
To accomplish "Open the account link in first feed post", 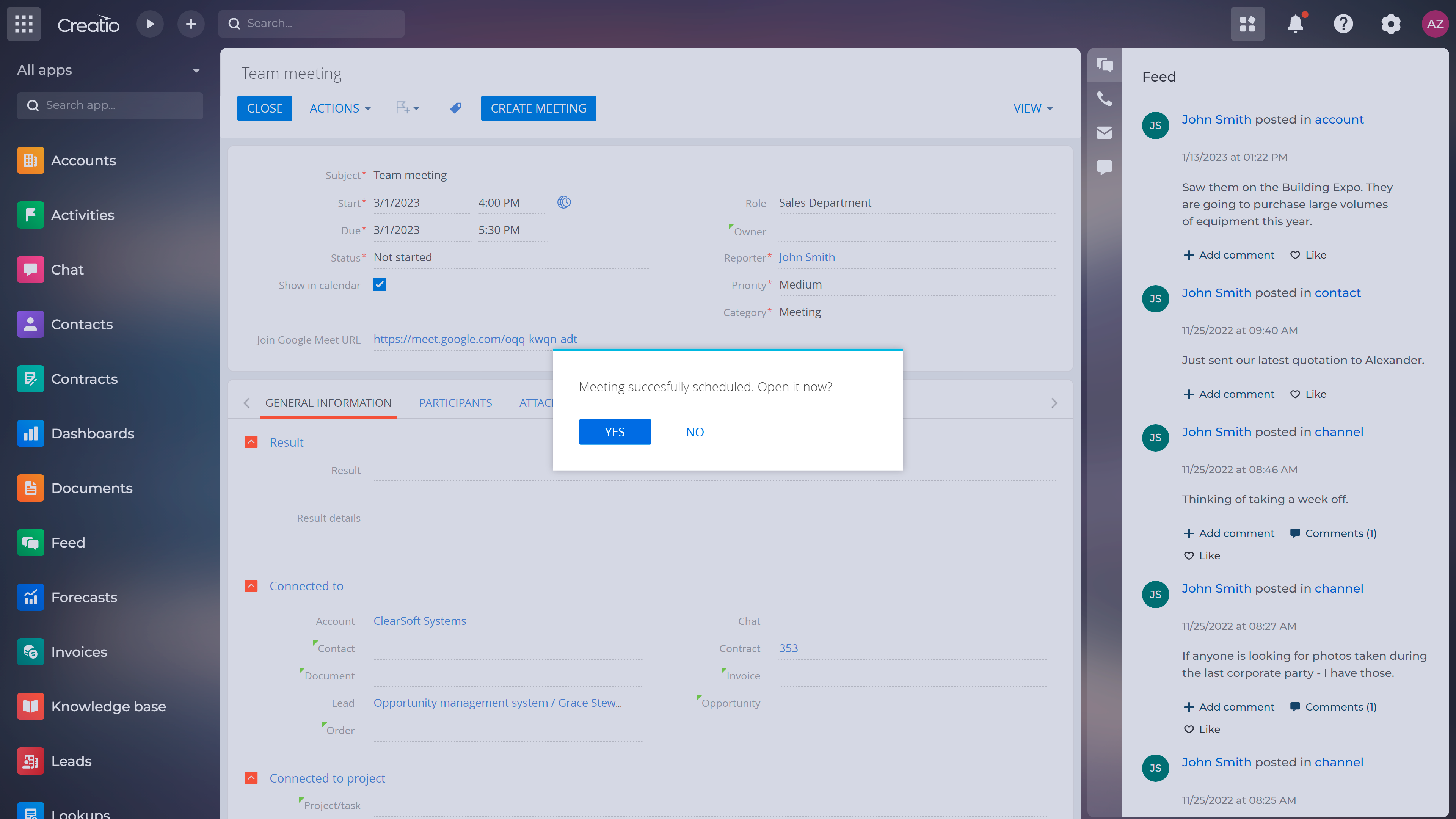I will click(x=1339, y=119).
